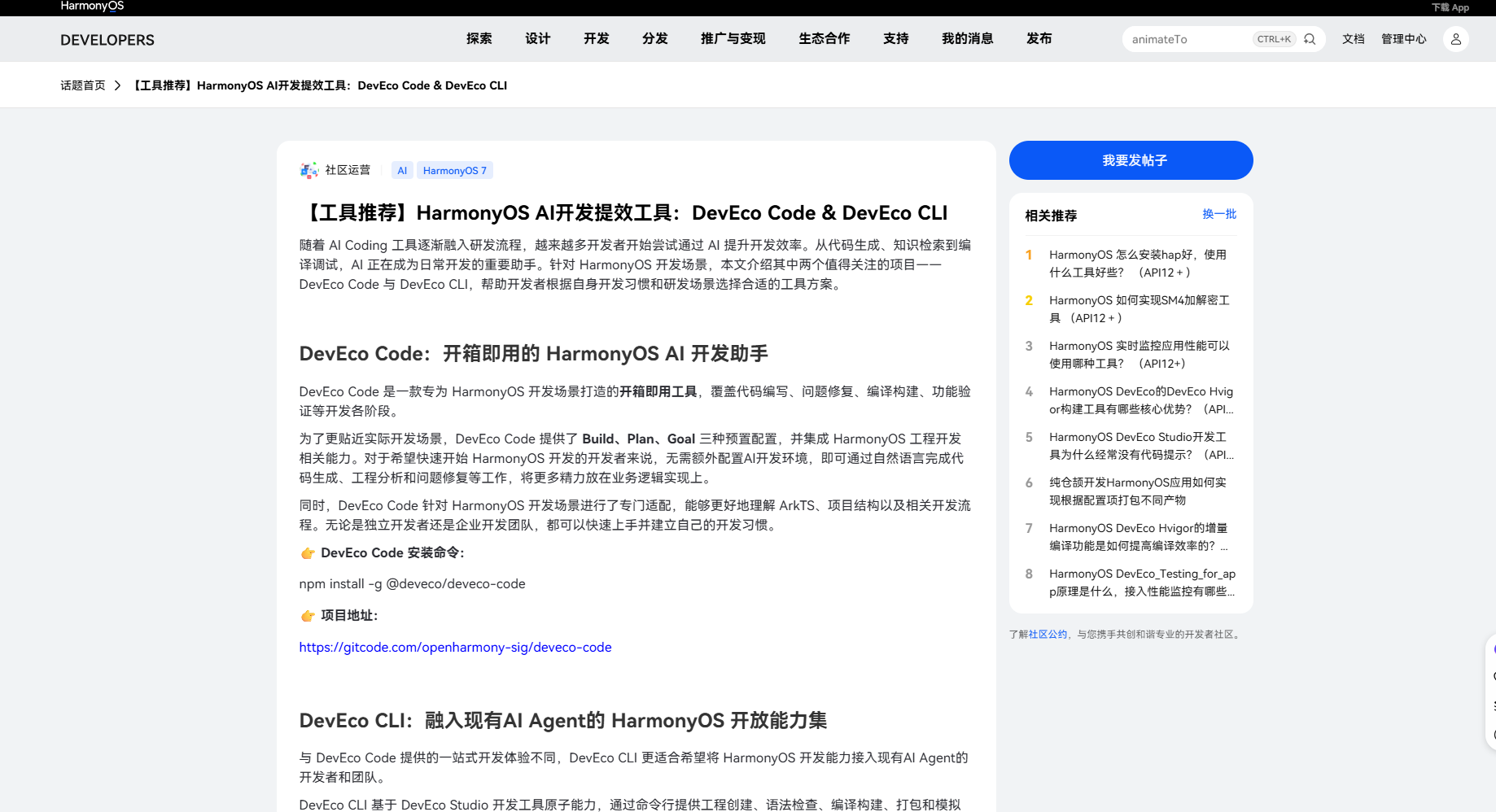This screenshot has width=1496, height=812.
Task: Click 换一批 to refresh recommendations
Action: [1219, 214]
